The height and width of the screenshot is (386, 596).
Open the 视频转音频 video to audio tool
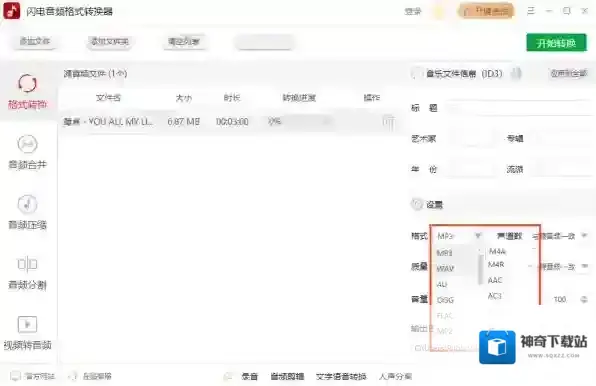click(x=27, y=333)
